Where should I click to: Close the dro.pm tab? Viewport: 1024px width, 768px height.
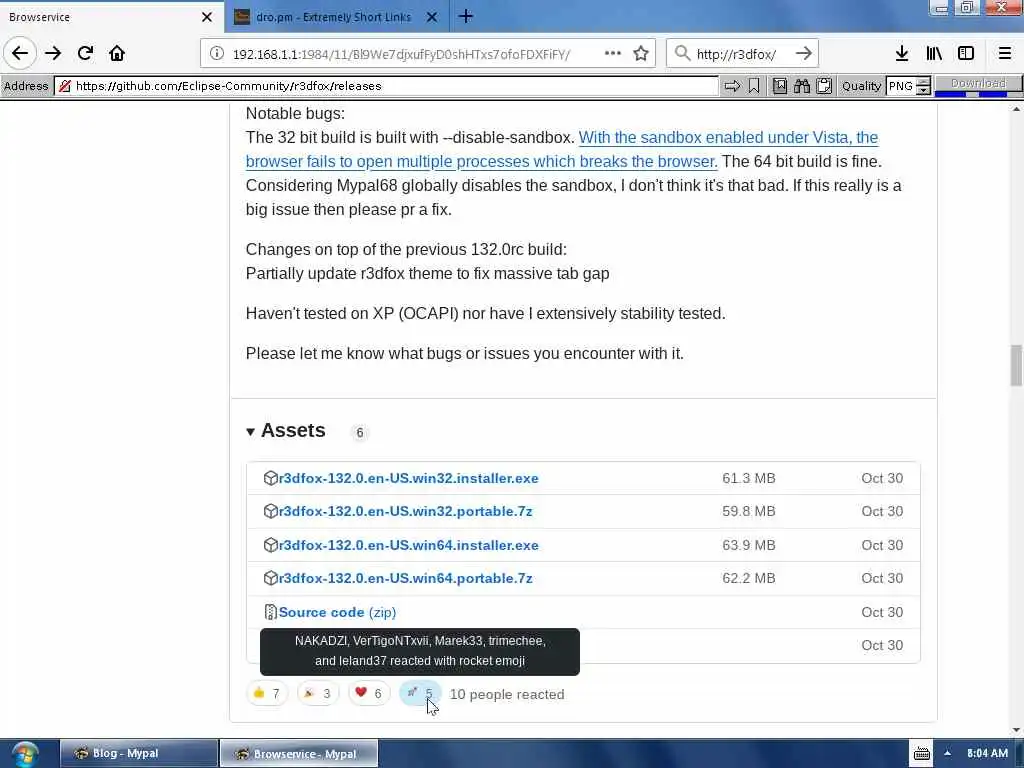(432, 17)
